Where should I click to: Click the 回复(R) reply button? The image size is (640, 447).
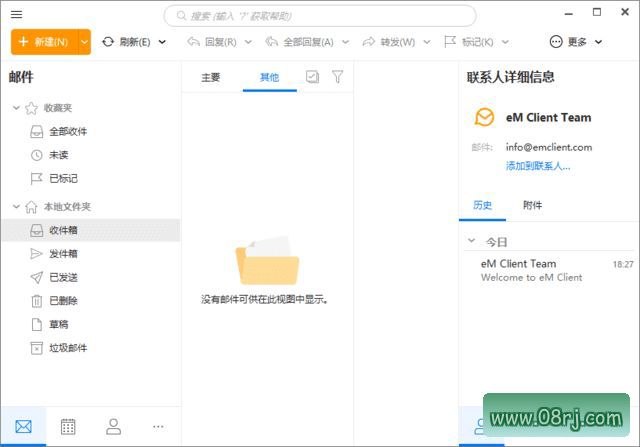pos(212,42)
